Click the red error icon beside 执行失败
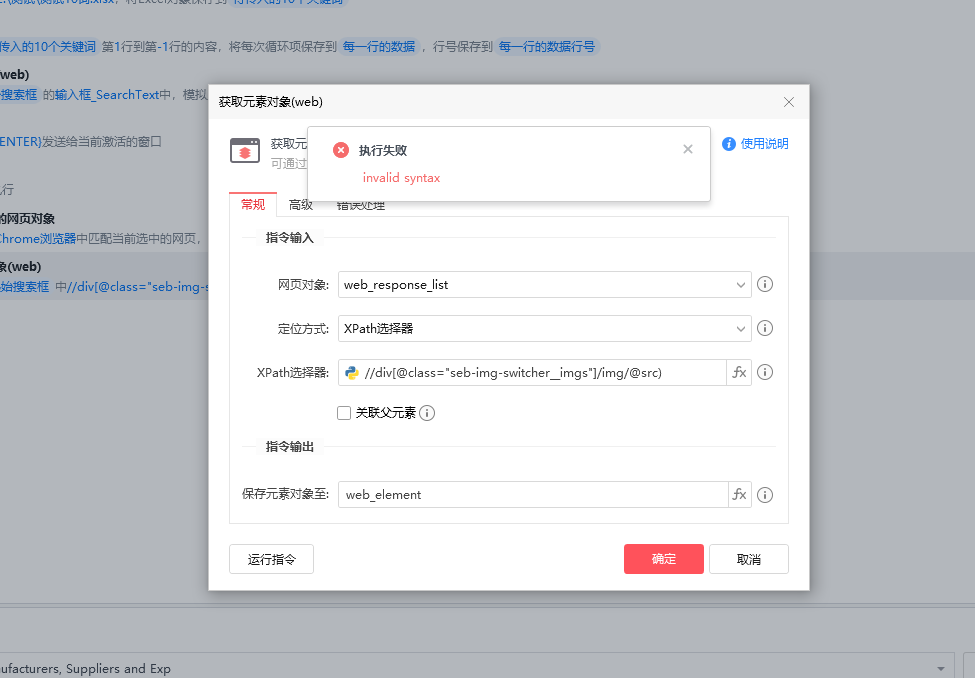Screen dimensions: 975x678 pyautogui.click(x=341, y=150)
